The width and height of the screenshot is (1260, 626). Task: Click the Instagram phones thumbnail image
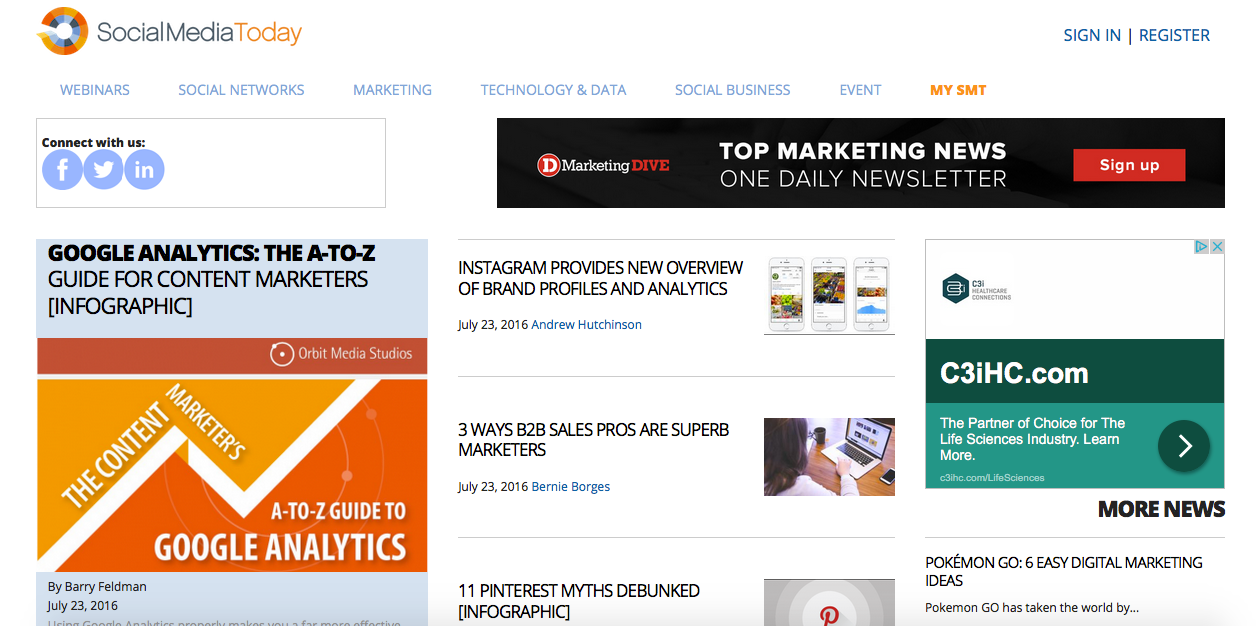click(829, 295)
